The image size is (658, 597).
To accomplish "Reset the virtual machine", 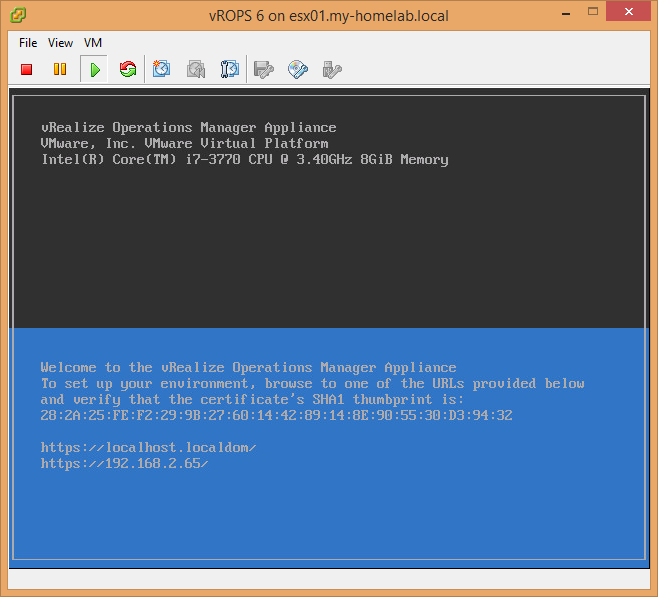I will click(127, 69).
